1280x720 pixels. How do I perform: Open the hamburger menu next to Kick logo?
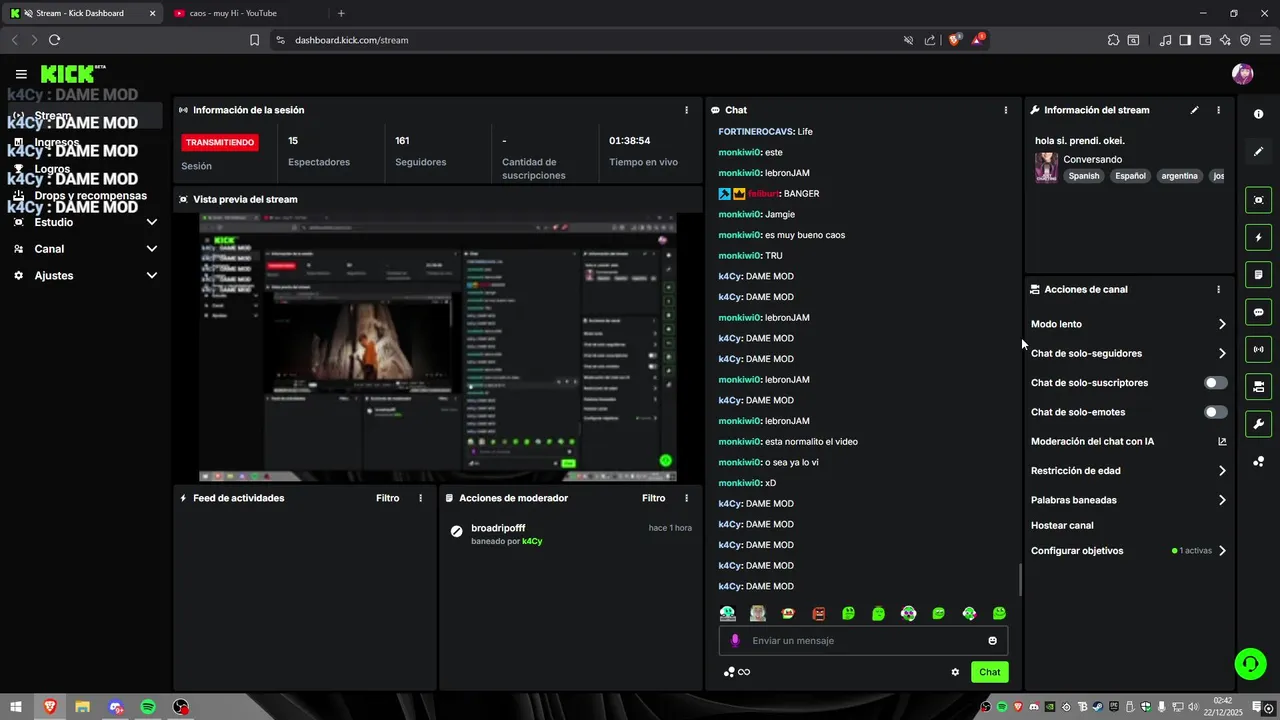click(21, 74)
